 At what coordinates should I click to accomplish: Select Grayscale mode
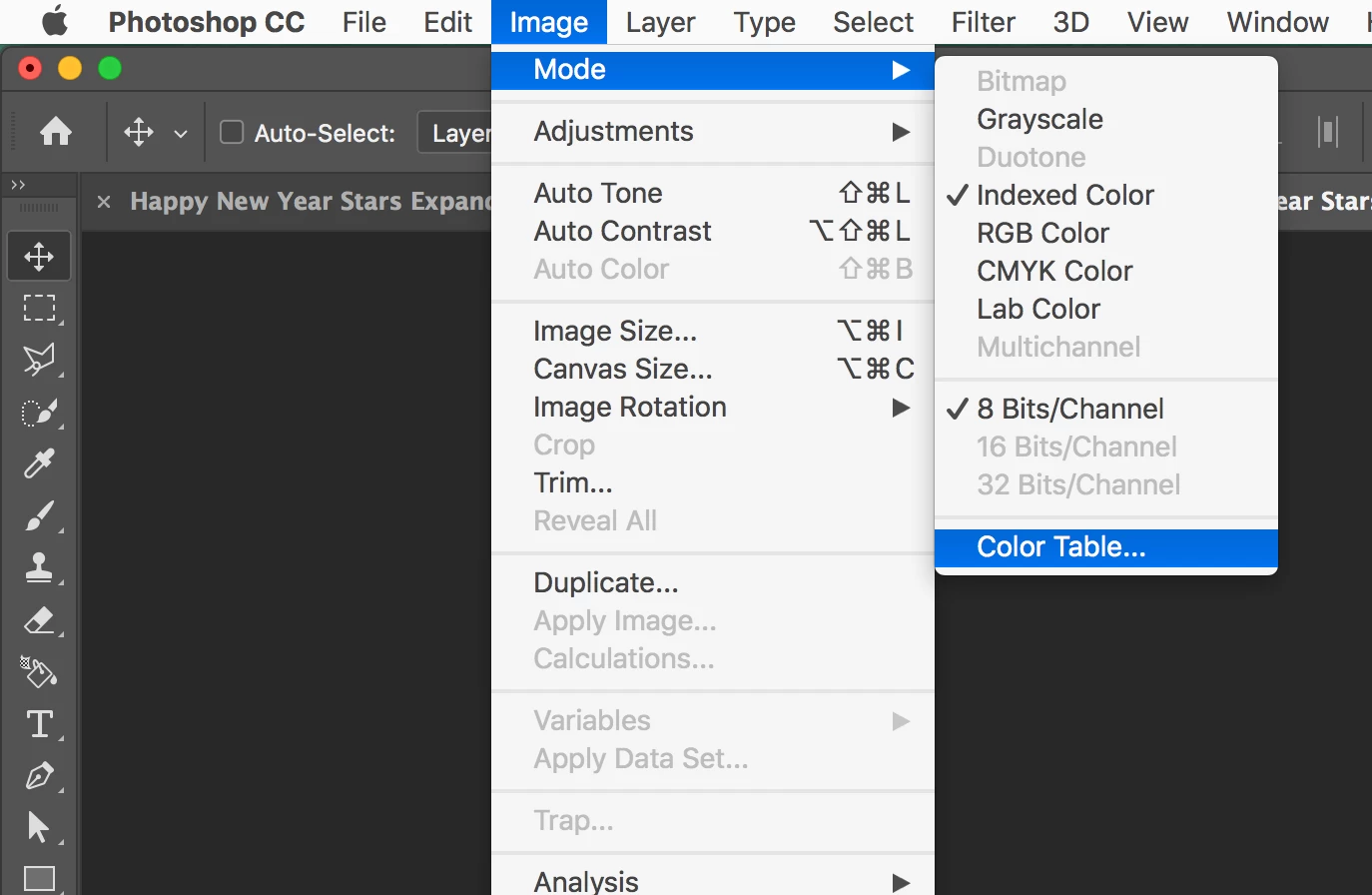[x=1106, y=119]
